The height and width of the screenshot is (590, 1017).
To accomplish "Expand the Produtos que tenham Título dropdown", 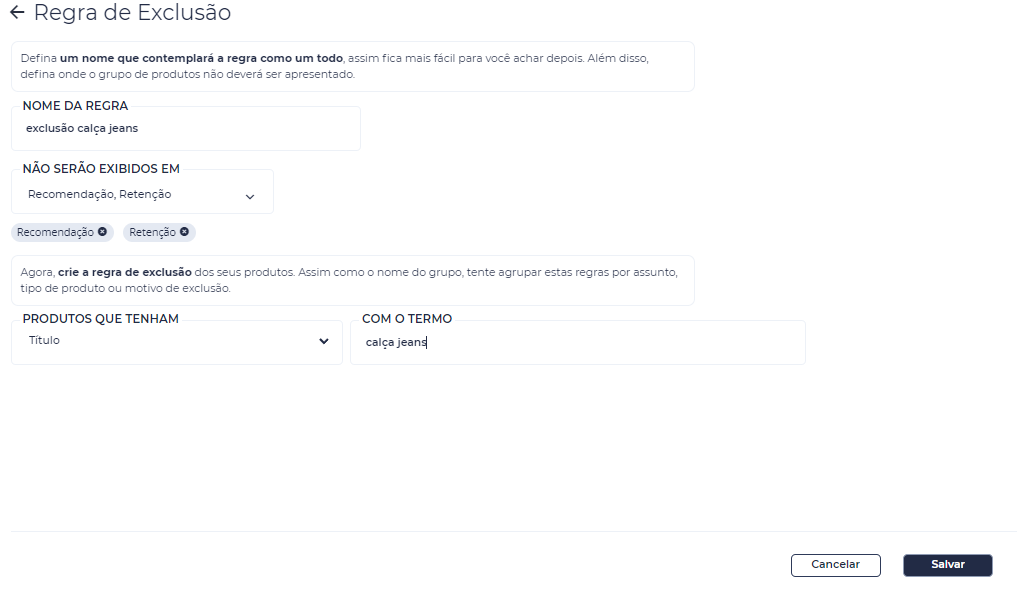I will (176, 343).
